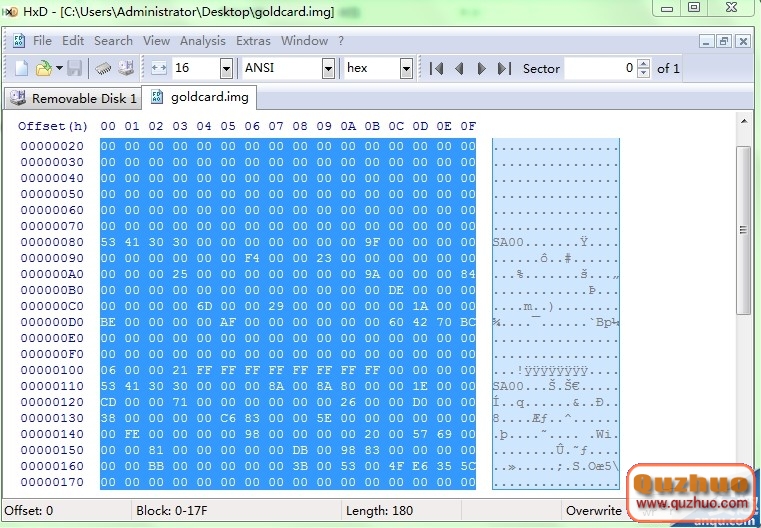Open the View menu
The image size is (761, 528).
(156, 41)
